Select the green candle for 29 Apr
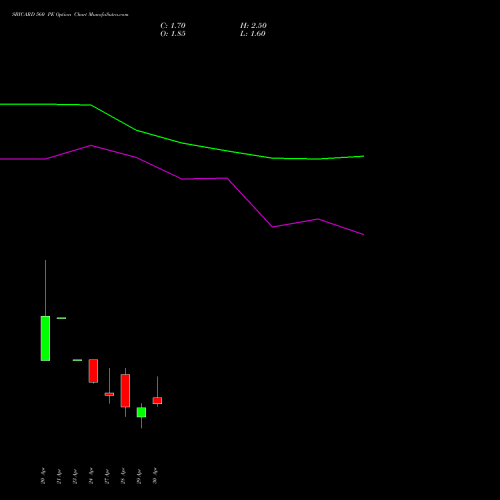This screenshot has height=500, width=500. pyautogui.click(x=141, y=412)
